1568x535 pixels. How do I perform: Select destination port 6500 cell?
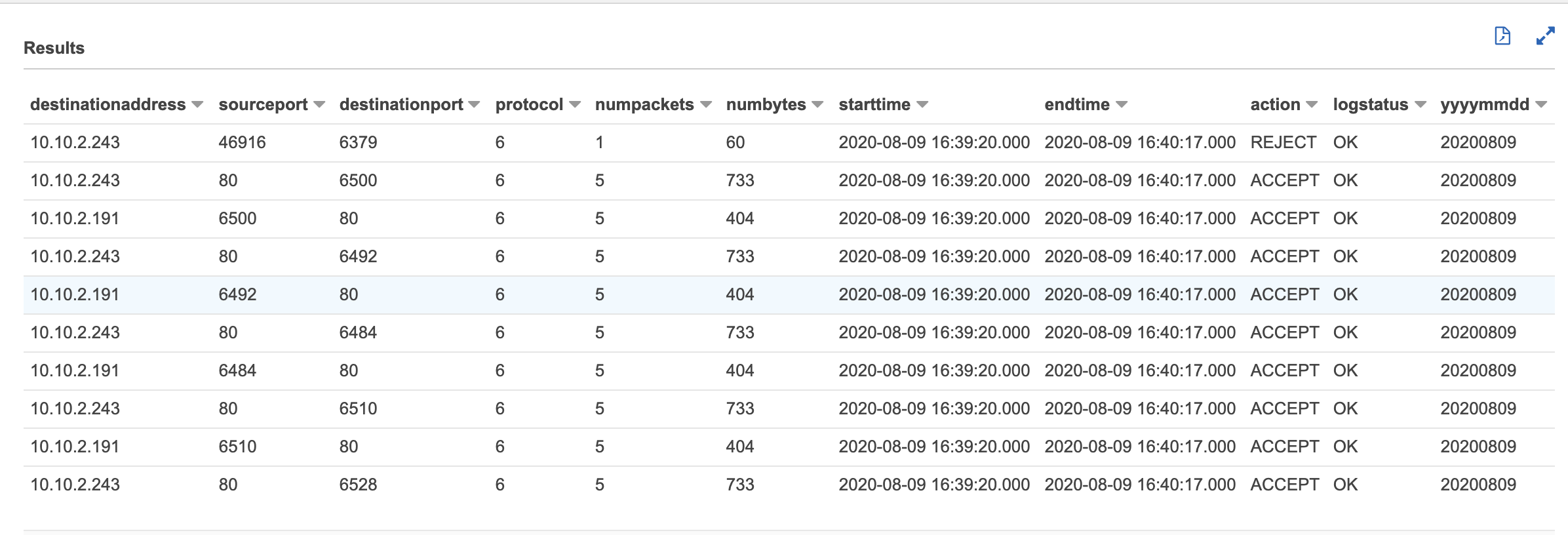point(358,180)
